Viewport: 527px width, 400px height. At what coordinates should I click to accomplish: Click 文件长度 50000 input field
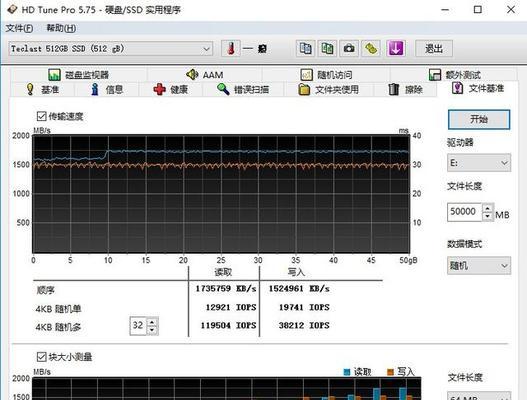464,212
